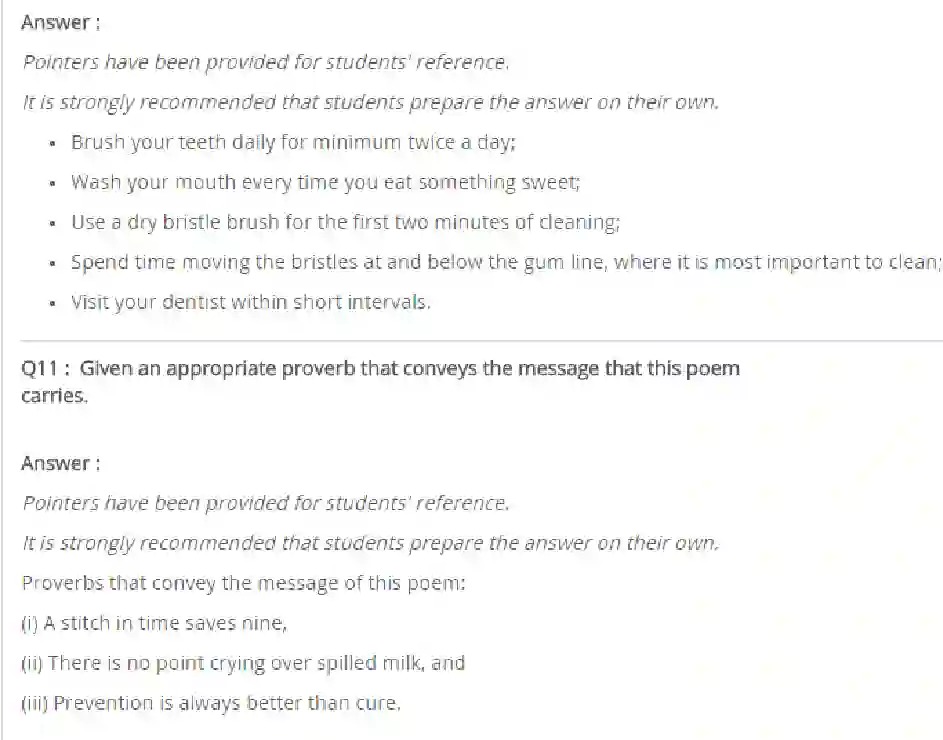
Task: Click the "It is strongly recommended" line above the tips
Action: pos(370,102)
